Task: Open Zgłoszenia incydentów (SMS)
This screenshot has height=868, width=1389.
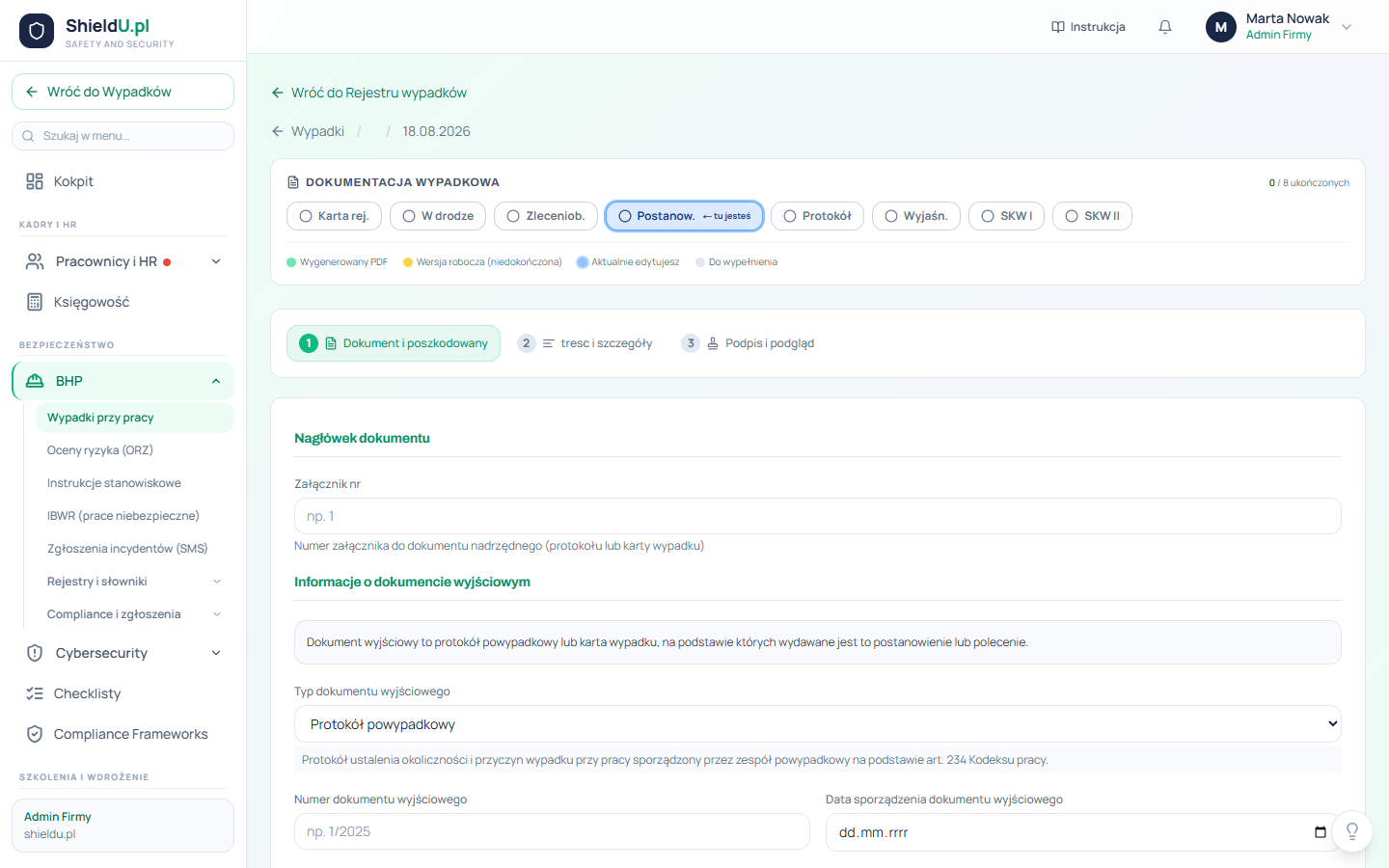Action: 135,549
